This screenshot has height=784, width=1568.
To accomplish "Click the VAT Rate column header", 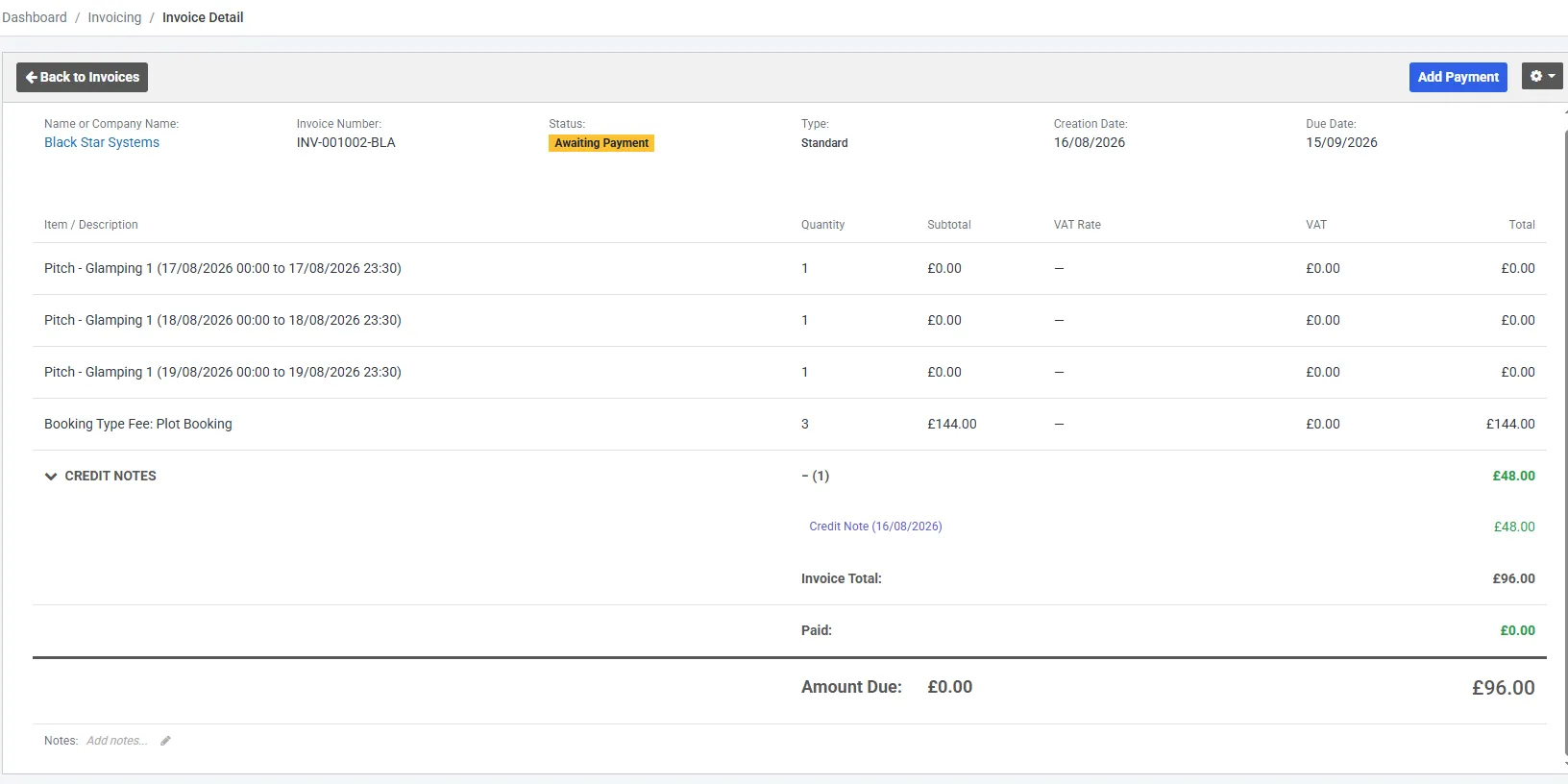I will pos(1077,225).
